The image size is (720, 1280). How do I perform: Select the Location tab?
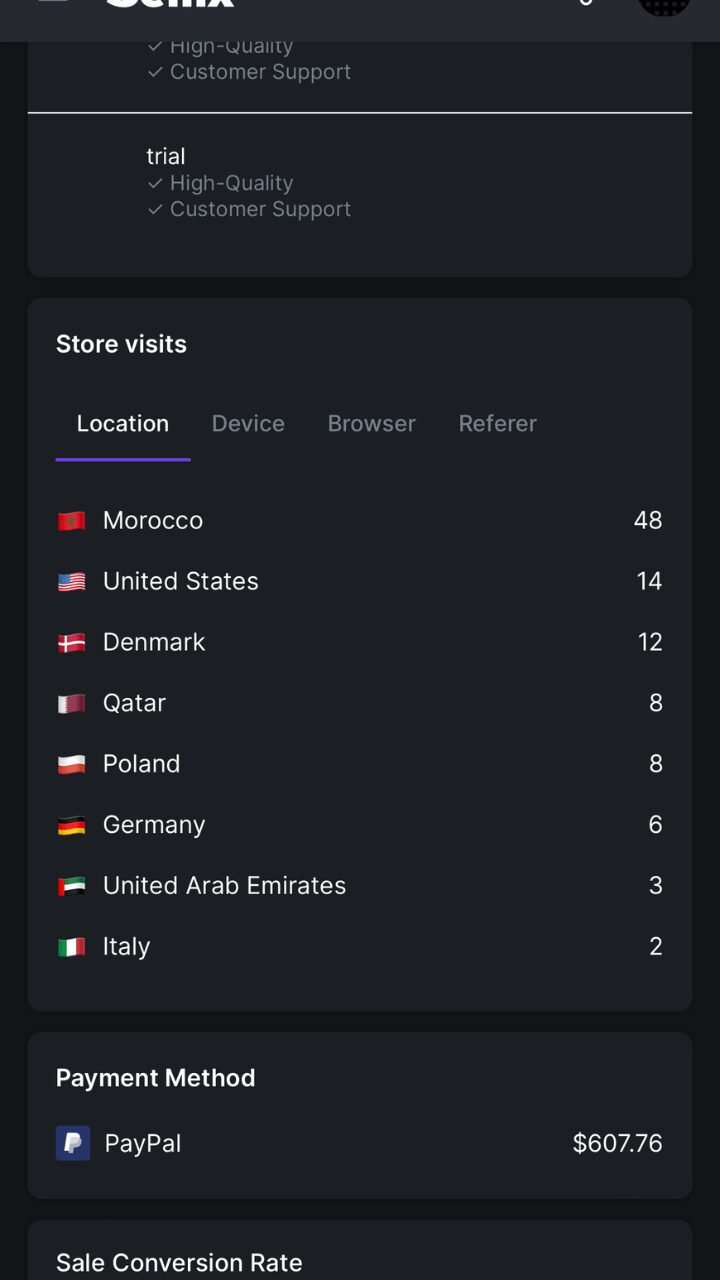123,424
